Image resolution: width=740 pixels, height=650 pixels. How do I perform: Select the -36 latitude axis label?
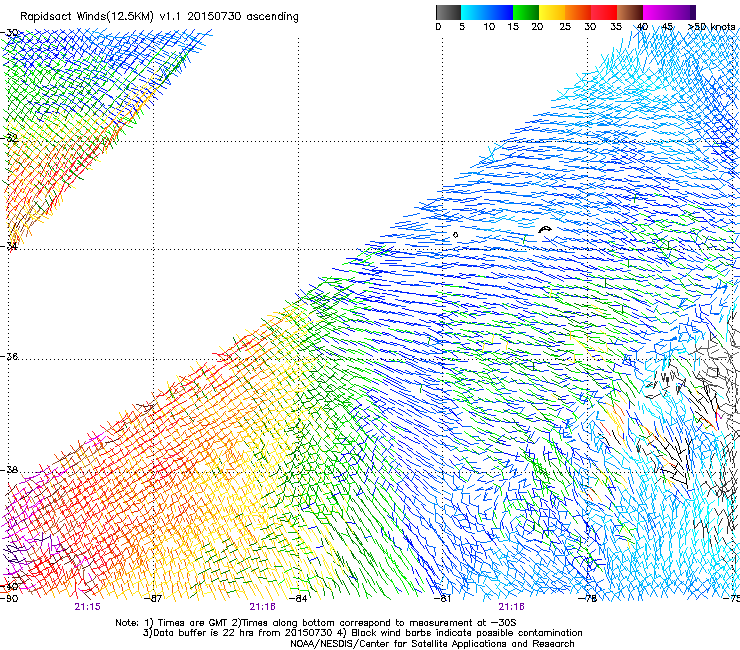(9, 356)
